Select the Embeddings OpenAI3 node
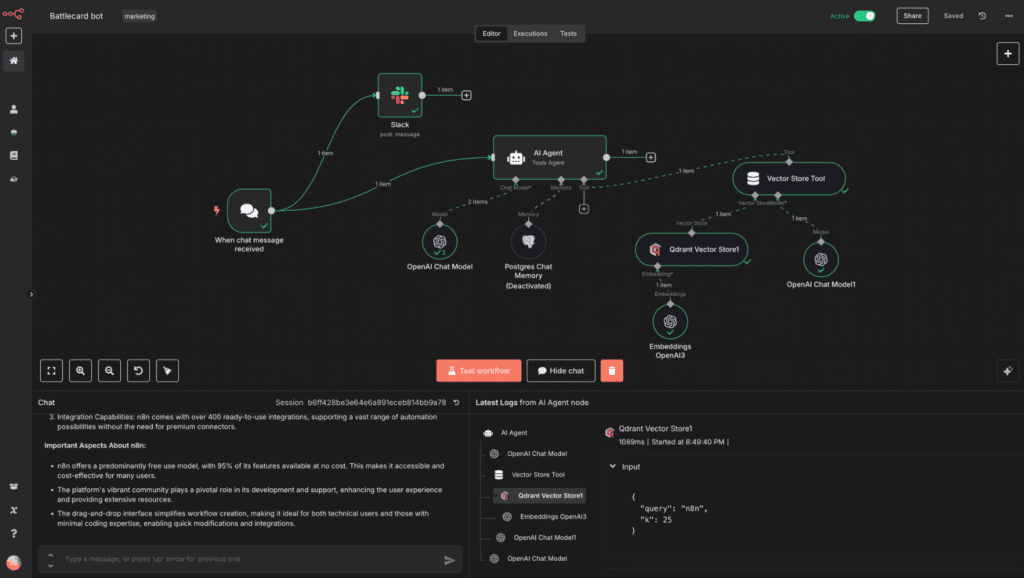Image resolution: width=1024 pixels, height=578 pixels. pyautogui.click(x=670, y=321)
